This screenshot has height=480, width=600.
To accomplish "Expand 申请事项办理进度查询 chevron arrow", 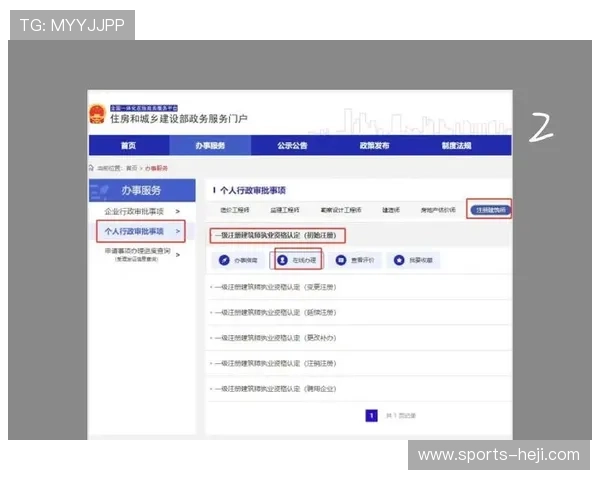I will click(x=178, y=255).
